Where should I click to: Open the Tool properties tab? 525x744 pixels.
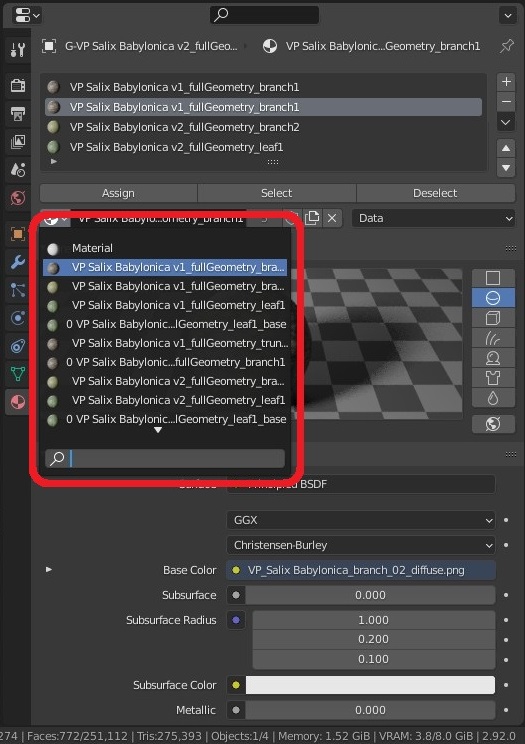[x=18, y=49]
